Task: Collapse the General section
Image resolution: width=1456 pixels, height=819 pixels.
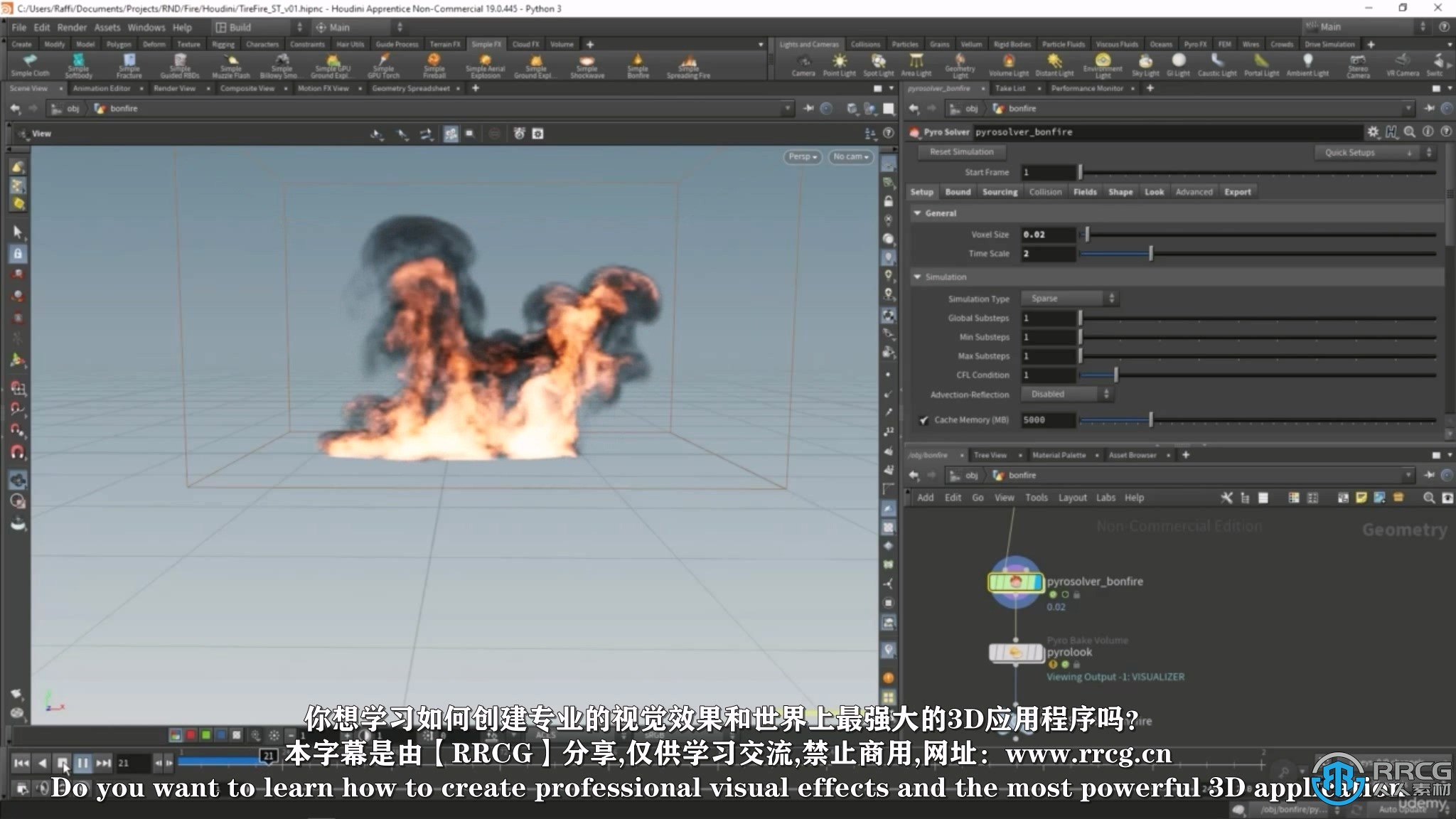Action: (917, 213)
